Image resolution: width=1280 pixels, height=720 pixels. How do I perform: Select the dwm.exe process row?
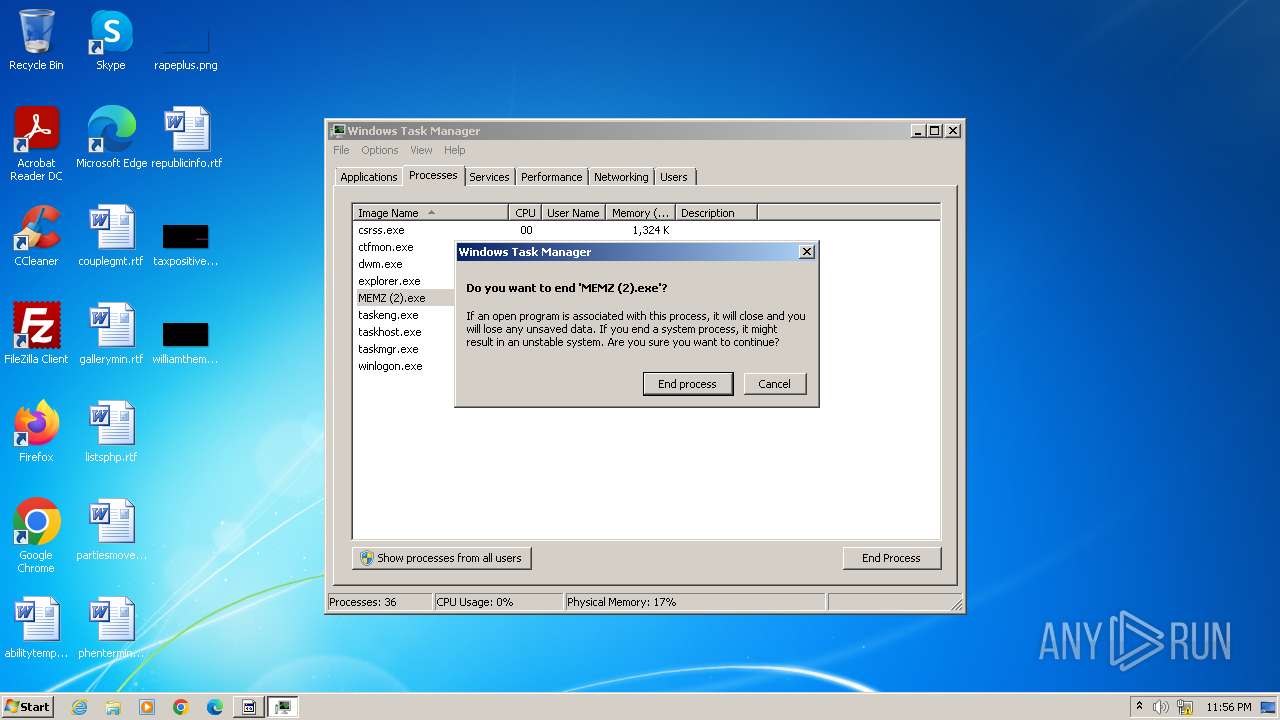[x=404, y=264]
